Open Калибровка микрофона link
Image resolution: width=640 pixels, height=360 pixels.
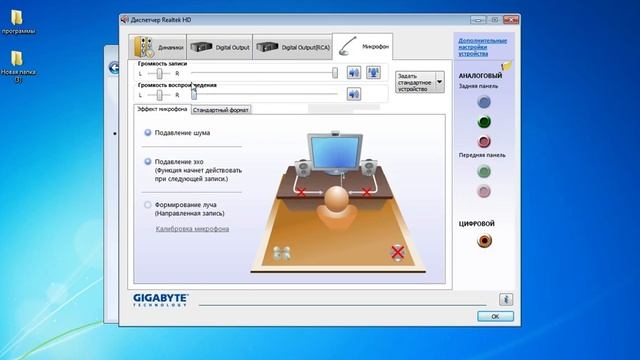[192, 229]
